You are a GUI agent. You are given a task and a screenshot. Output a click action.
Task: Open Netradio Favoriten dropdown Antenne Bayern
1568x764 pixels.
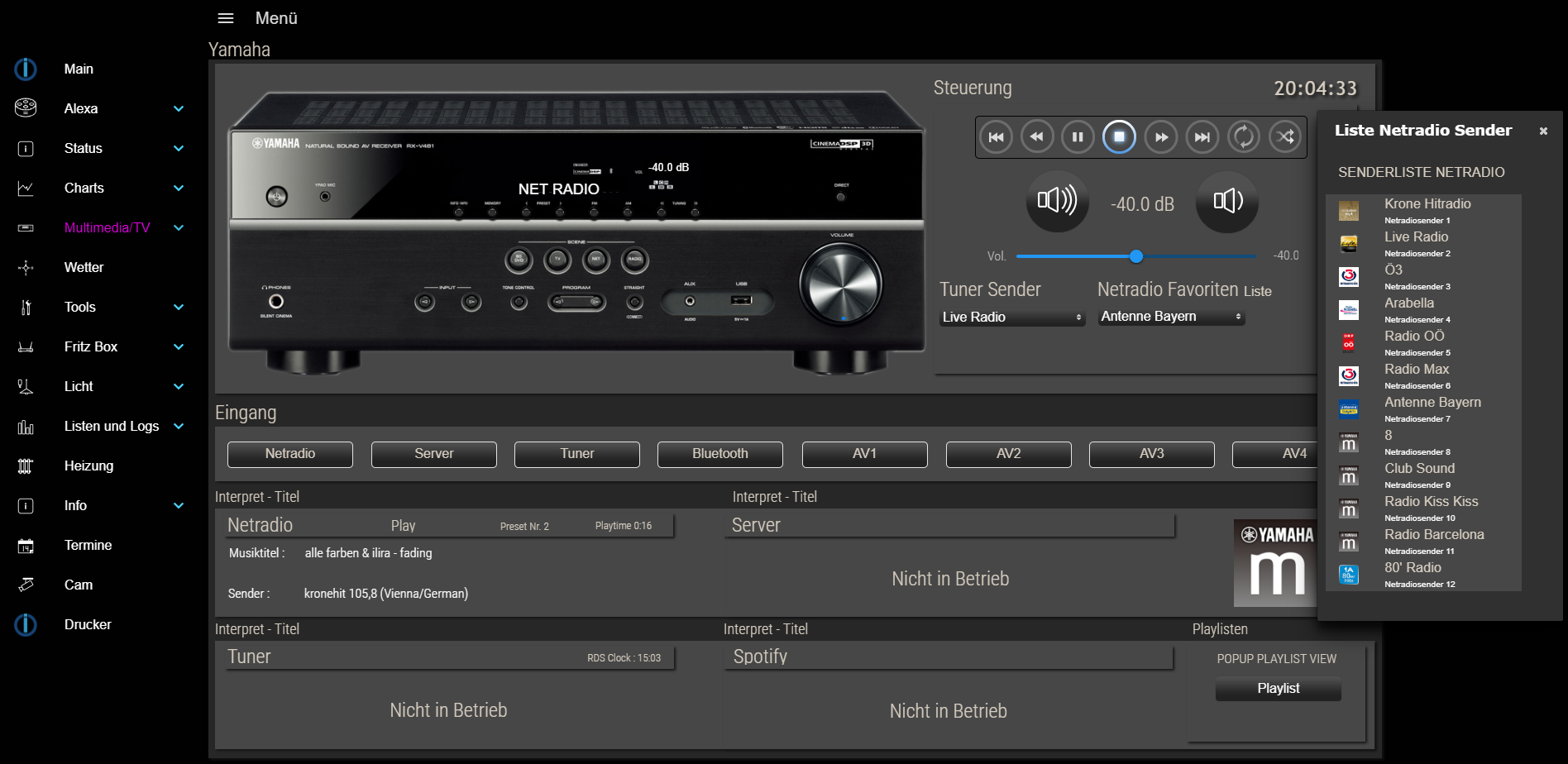tap(1171, 317)
